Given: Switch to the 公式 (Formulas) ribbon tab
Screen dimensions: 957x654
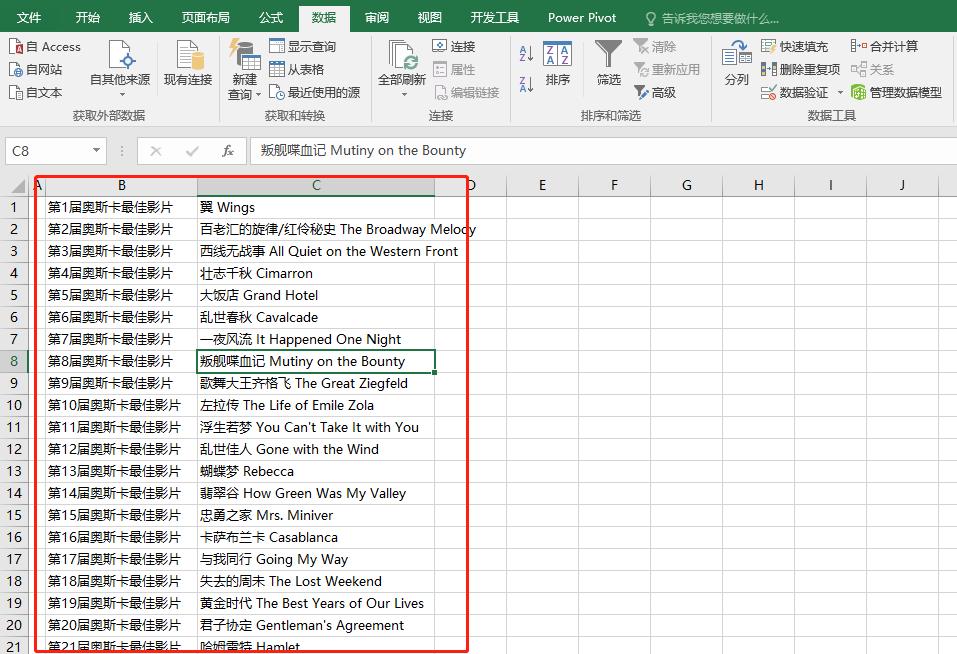Looking at the screenshot, I should [271, 17].
